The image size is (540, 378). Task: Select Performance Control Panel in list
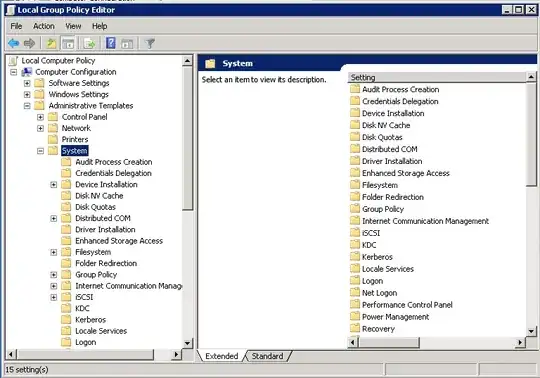[407, 304]
